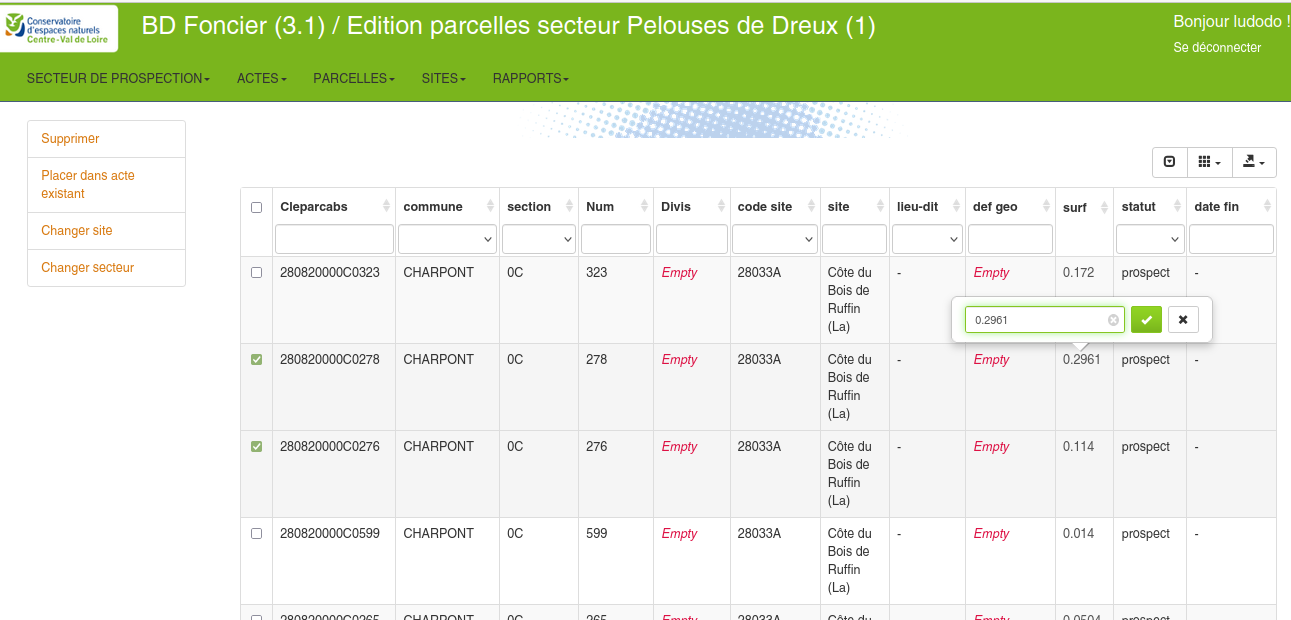
Task: Click Changer site in the sidebar
Action: point(77,230)
